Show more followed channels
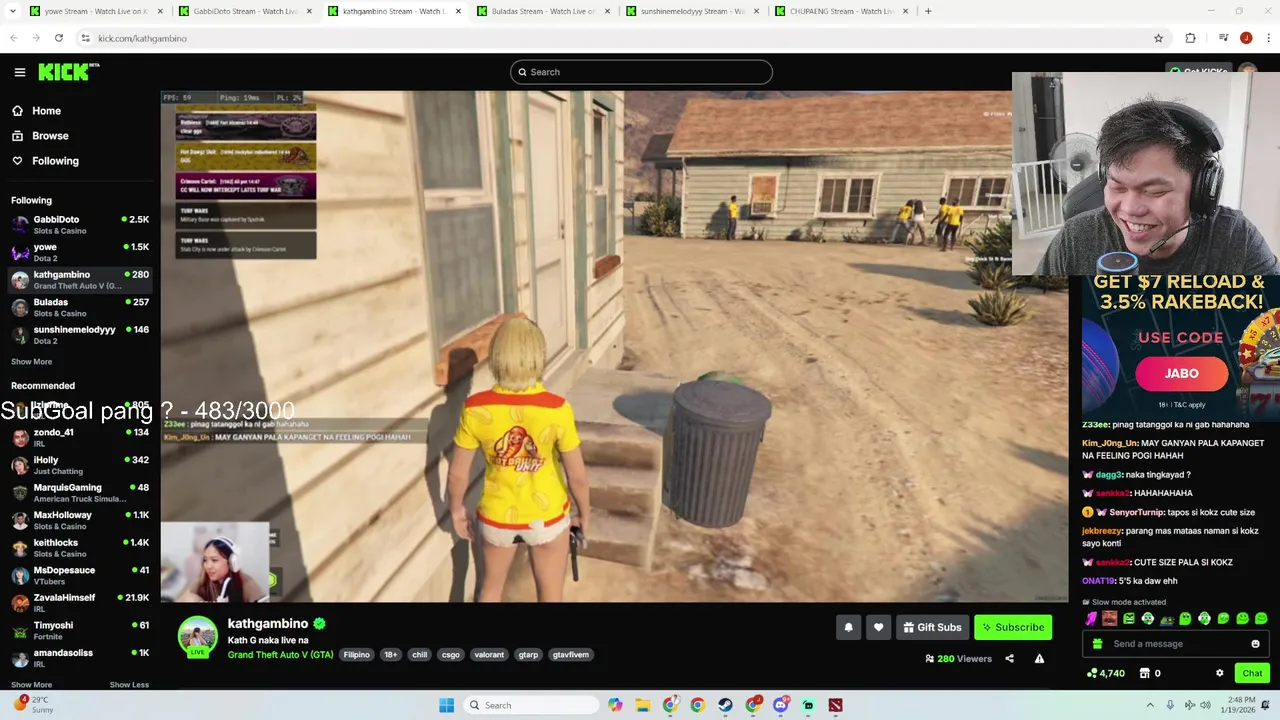1280x720 pixels. 31,362
